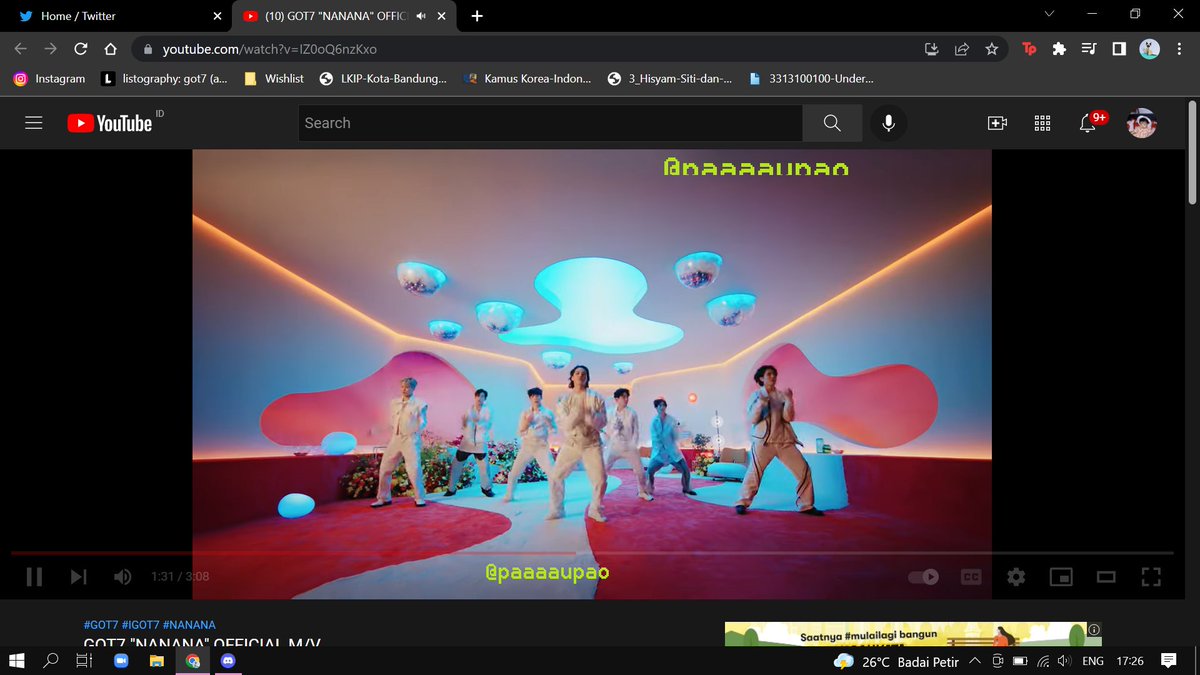
Task: Open a new browser tab
Action: (477, 16)
